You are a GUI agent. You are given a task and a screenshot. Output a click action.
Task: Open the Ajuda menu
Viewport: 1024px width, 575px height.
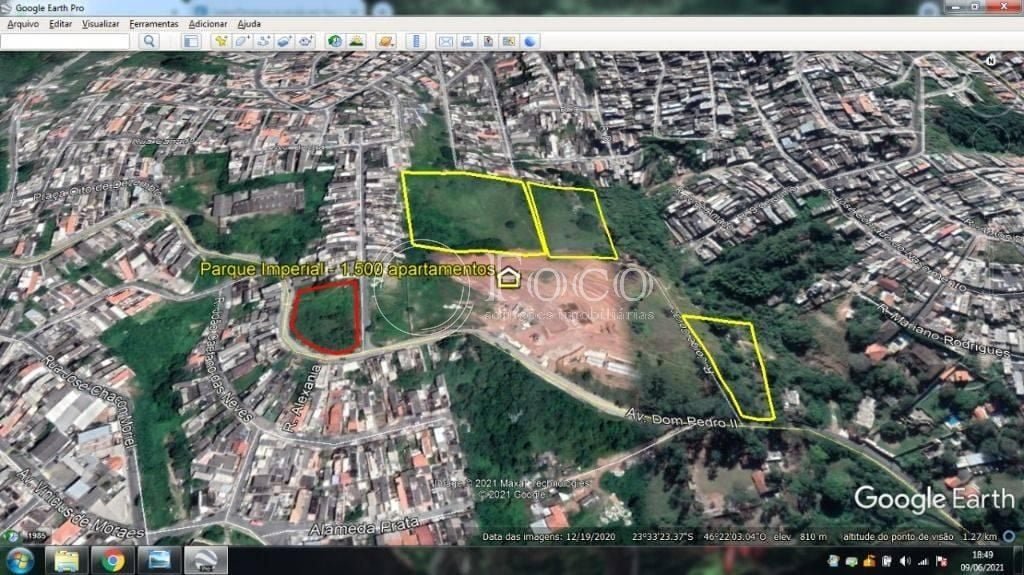pos(249,24)
